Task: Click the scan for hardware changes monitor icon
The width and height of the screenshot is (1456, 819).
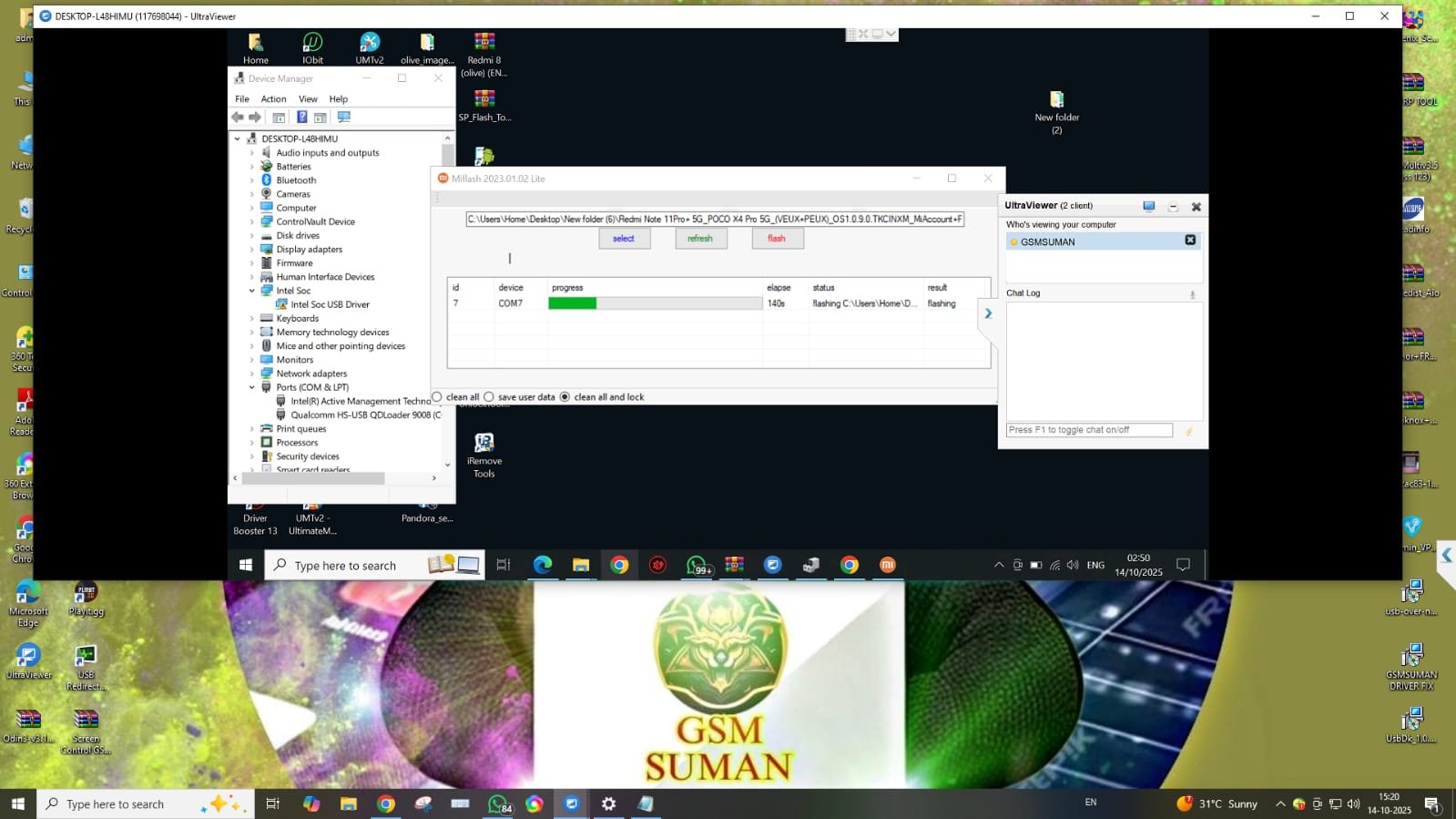Action: coord(343,118)
